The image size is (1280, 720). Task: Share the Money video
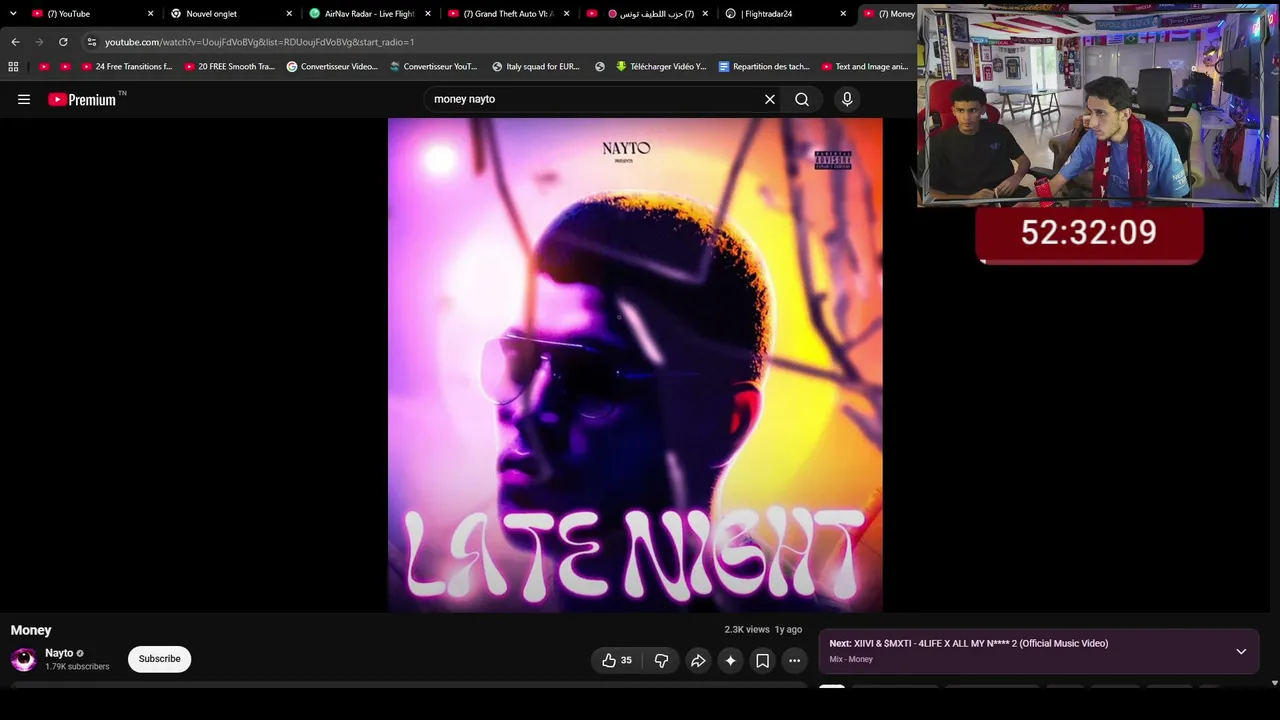pos(698,660)
